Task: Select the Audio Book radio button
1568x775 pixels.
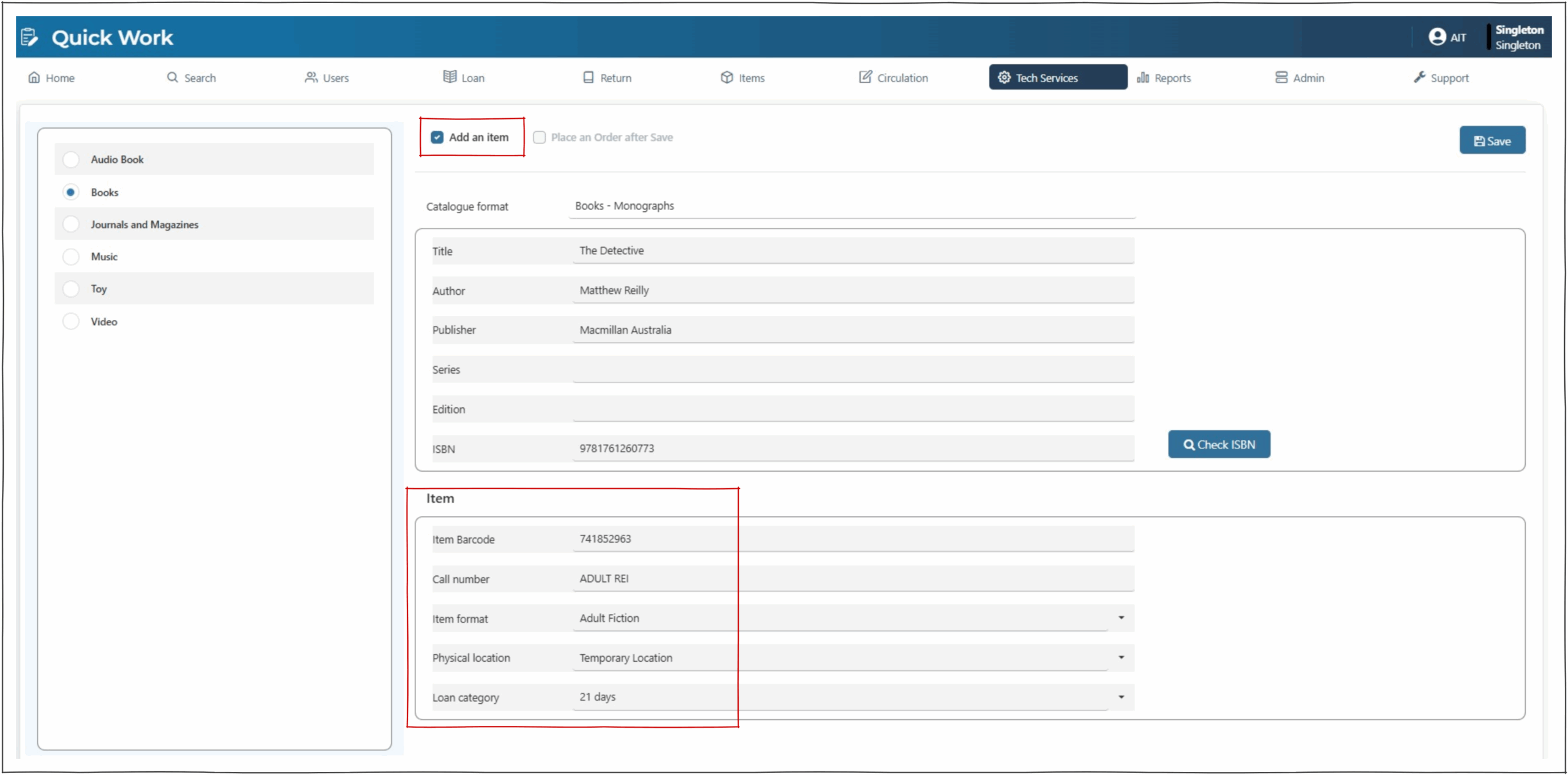Action: point(71,159)
